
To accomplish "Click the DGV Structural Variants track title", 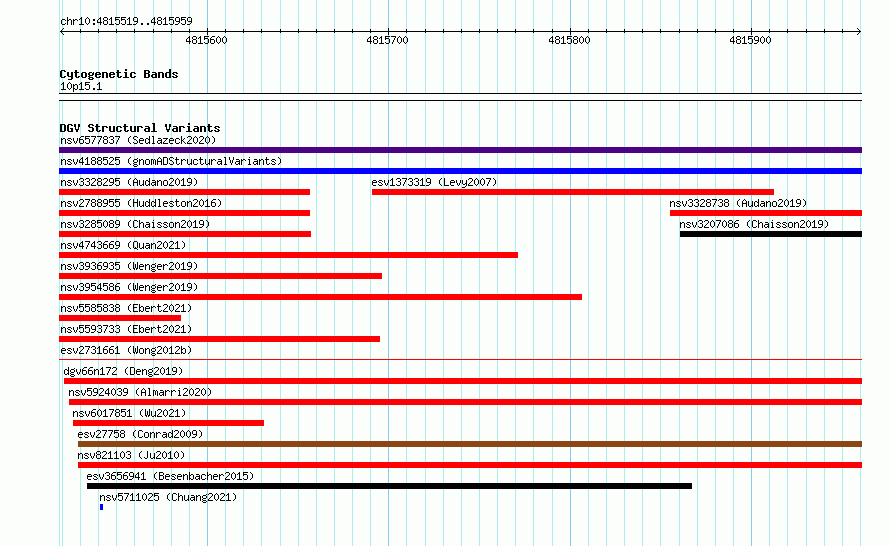I will [x=140, y=128].
